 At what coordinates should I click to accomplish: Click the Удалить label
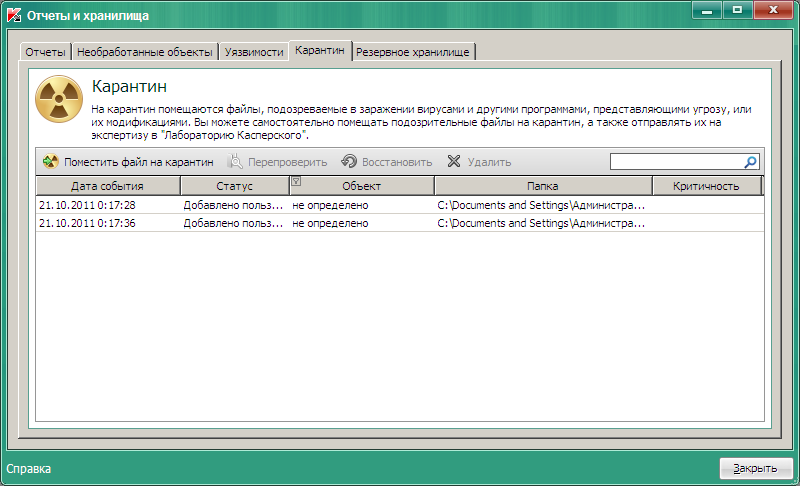pos(489,162)
